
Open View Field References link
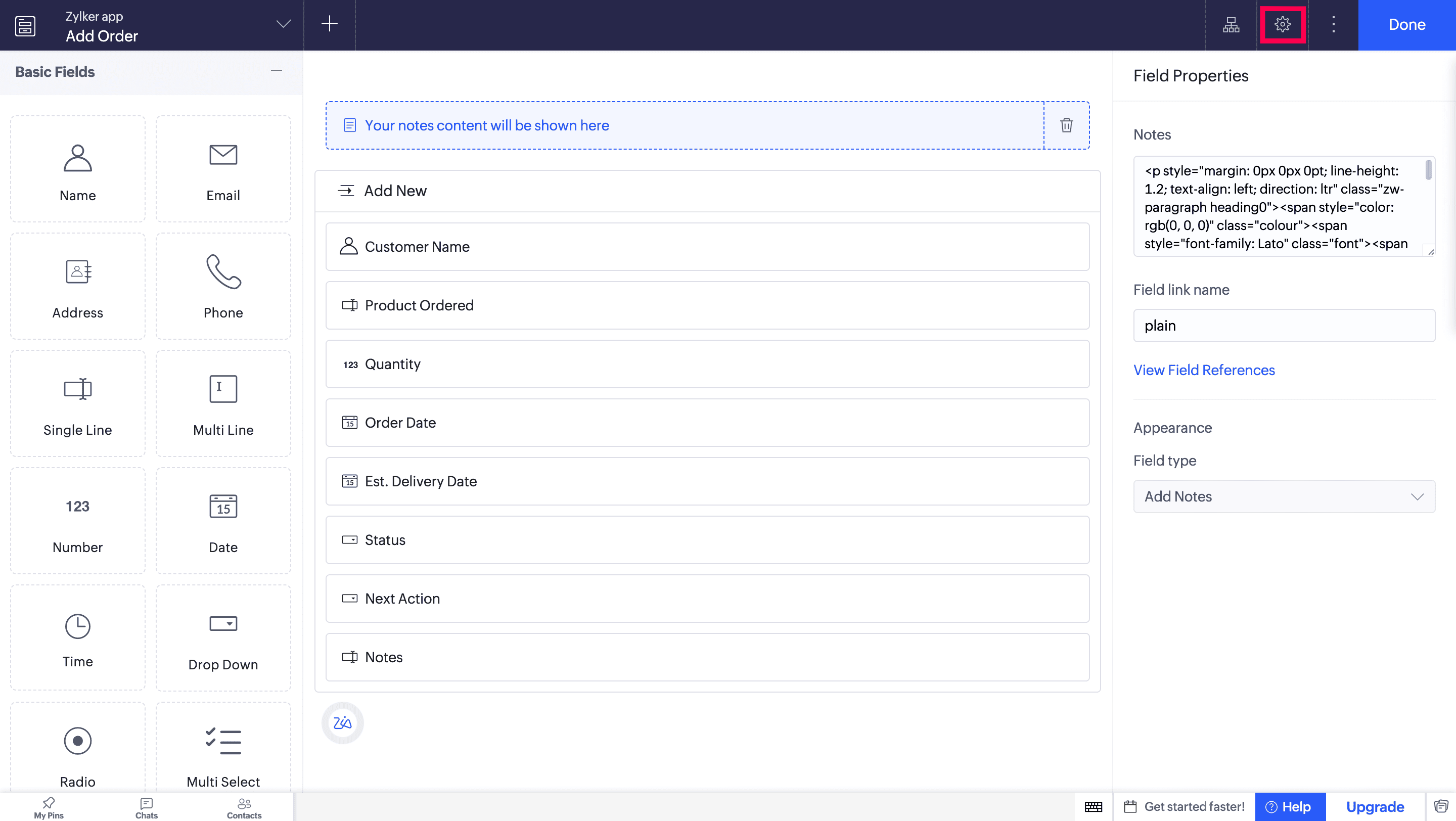[1203, 370]
